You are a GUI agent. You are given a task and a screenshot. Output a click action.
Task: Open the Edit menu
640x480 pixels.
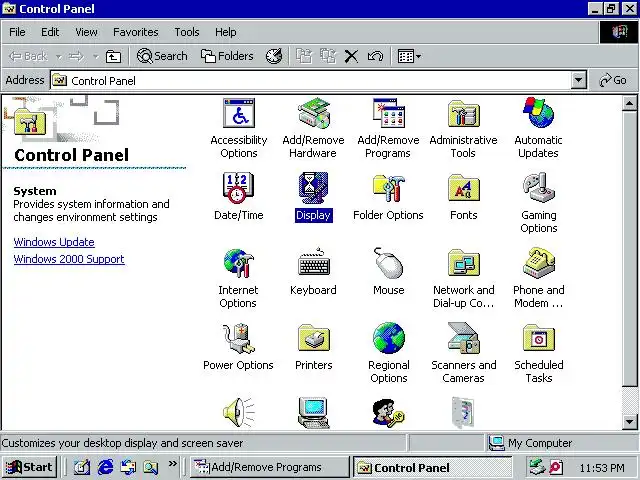pyautogui.click(x=50, y=32)
